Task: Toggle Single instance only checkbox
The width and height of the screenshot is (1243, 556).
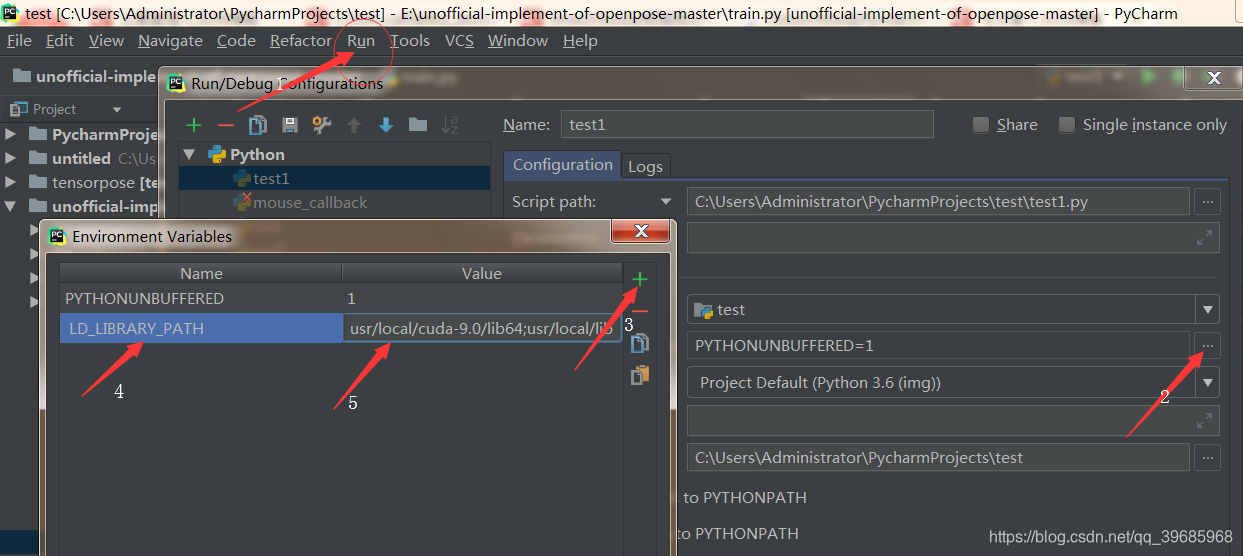Action: (1067, 125)
